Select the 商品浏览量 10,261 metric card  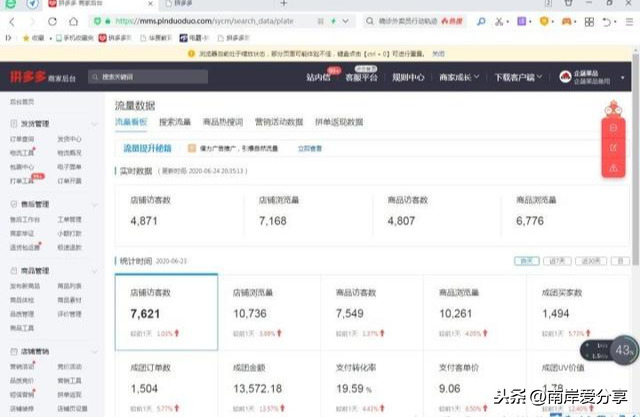pyautogui.click(x=475, y=312)
